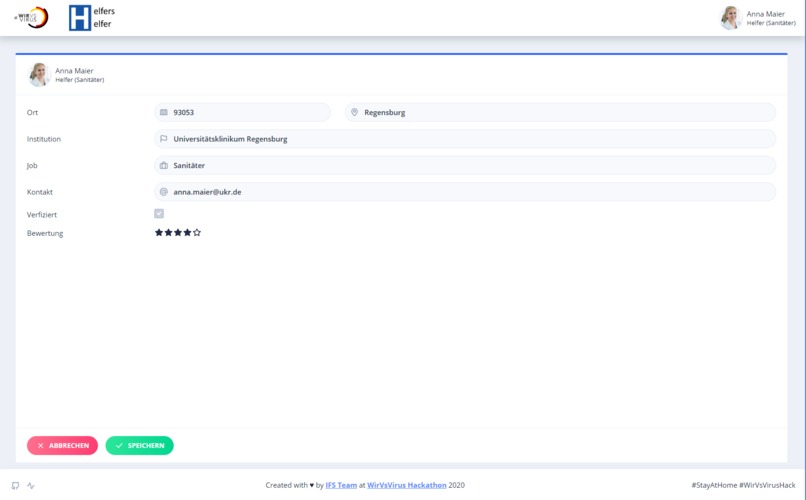Viewport: 806px width, 500px height.
Task: Set rating to four stars
Action: click(187, 233)
